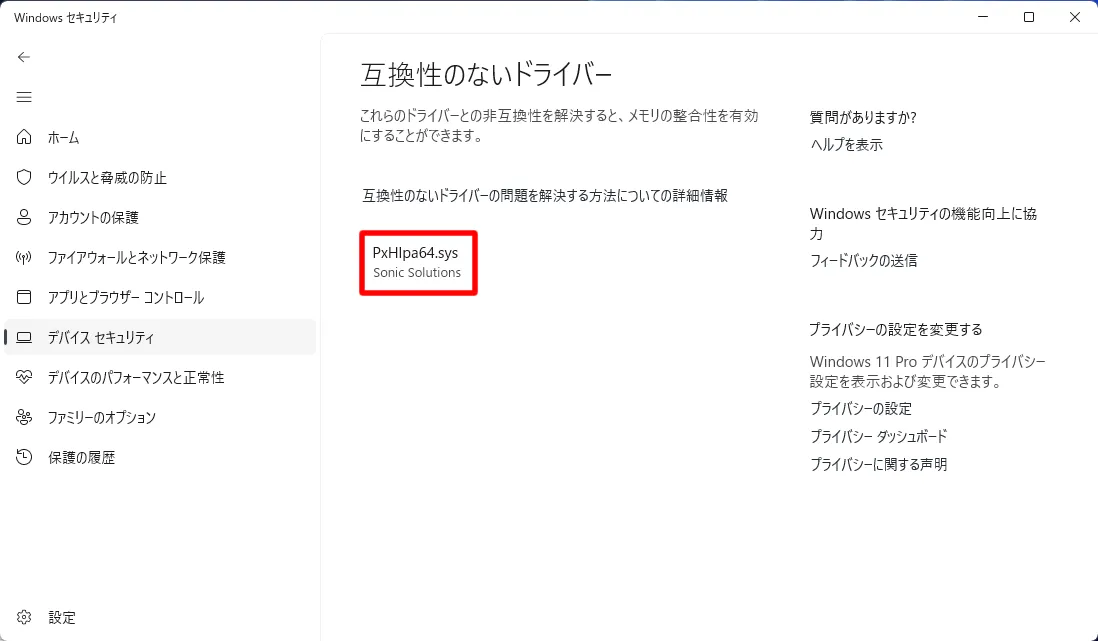The image size is (1098, 641).
Task: Maximize the Windows セキュリティ window
Action: coord(1029,17)
